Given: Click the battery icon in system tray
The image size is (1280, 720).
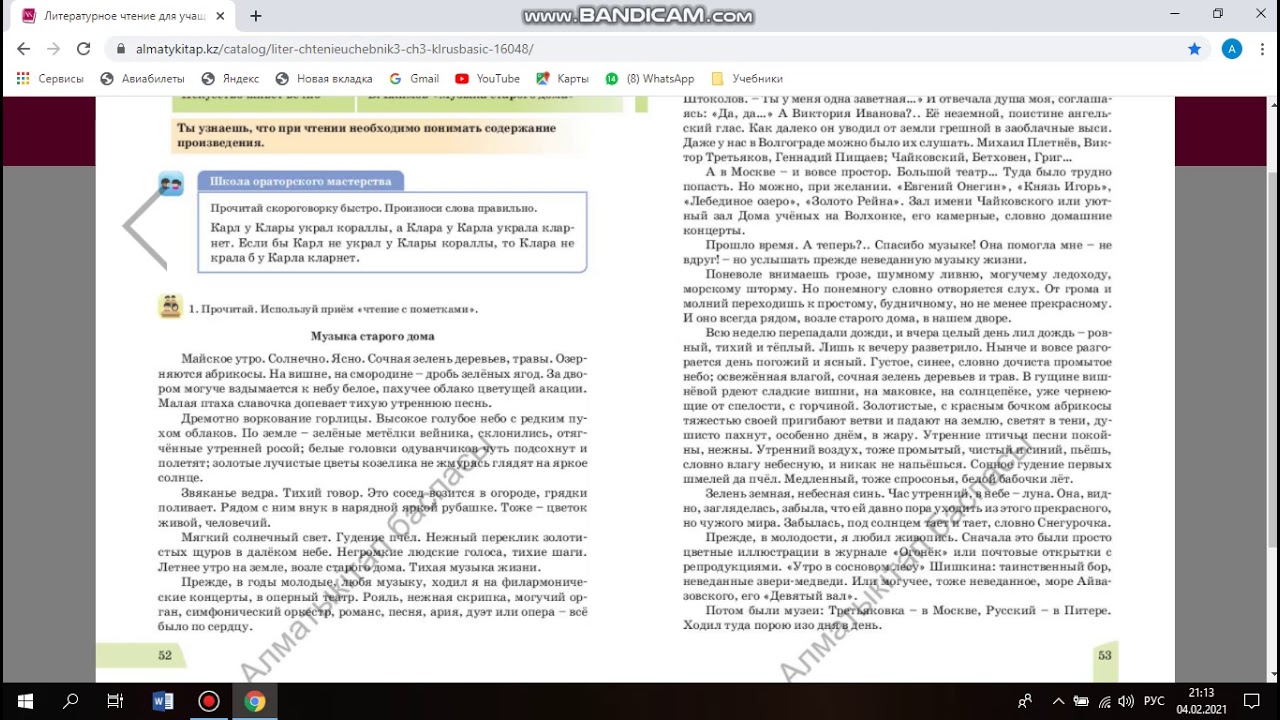Looking at the screenshot, I should pyautogui.click(x=1081, y=701).
